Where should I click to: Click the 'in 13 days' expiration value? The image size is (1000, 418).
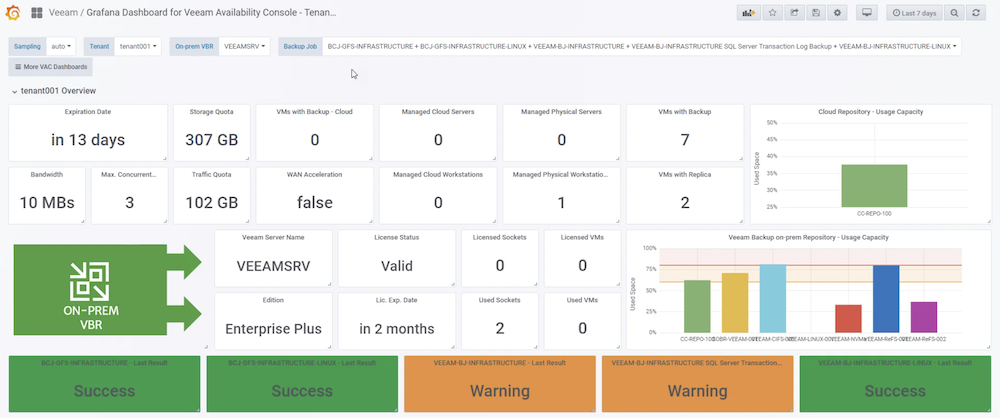pyautogui.click(x=88, y=140)
